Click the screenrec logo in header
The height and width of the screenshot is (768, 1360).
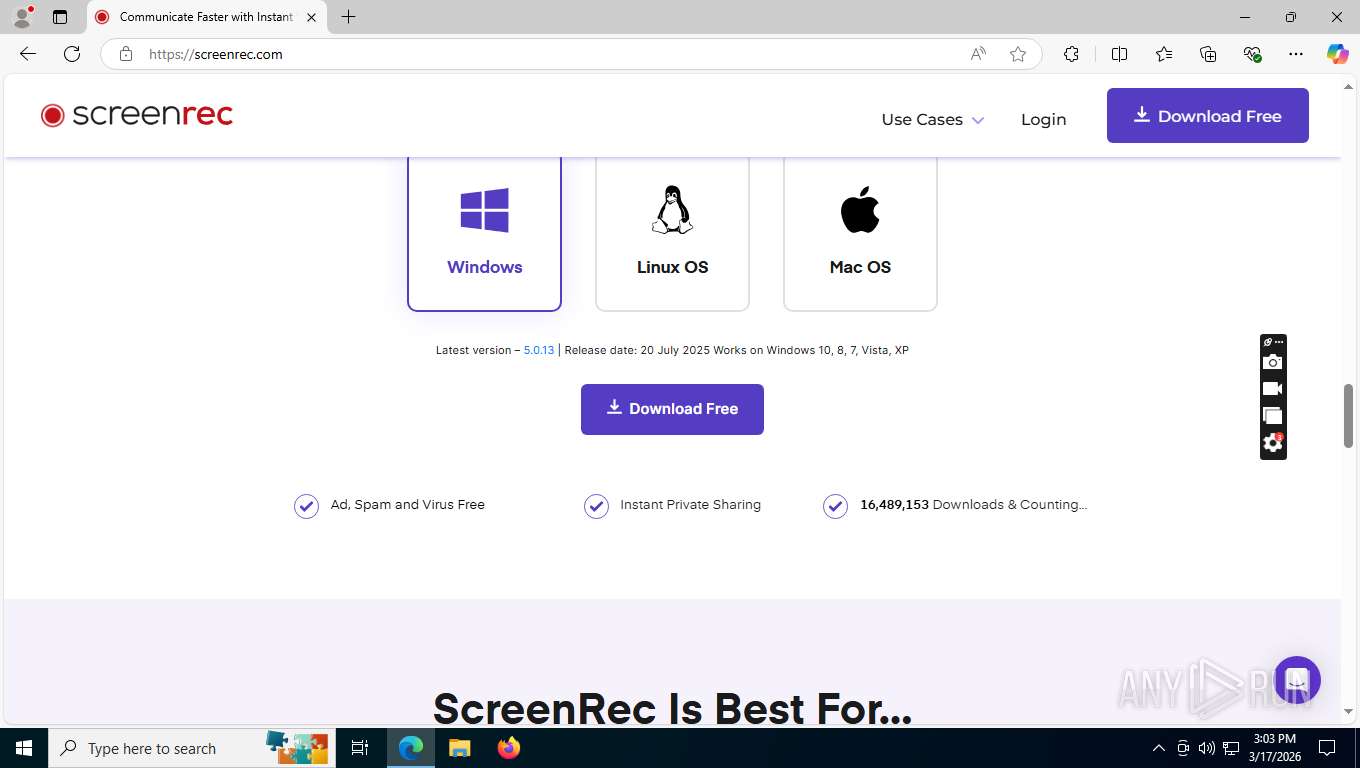pos(137,115)
